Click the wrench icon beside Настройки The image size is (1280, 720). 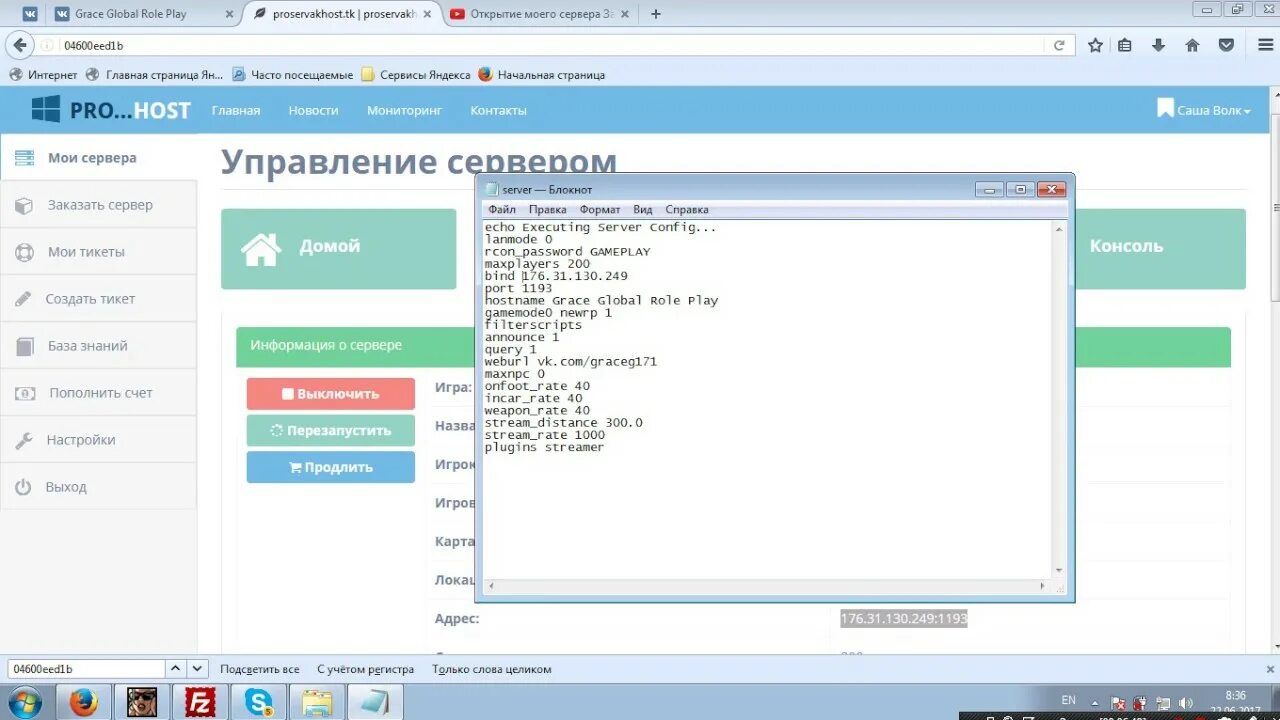[24, 440]
